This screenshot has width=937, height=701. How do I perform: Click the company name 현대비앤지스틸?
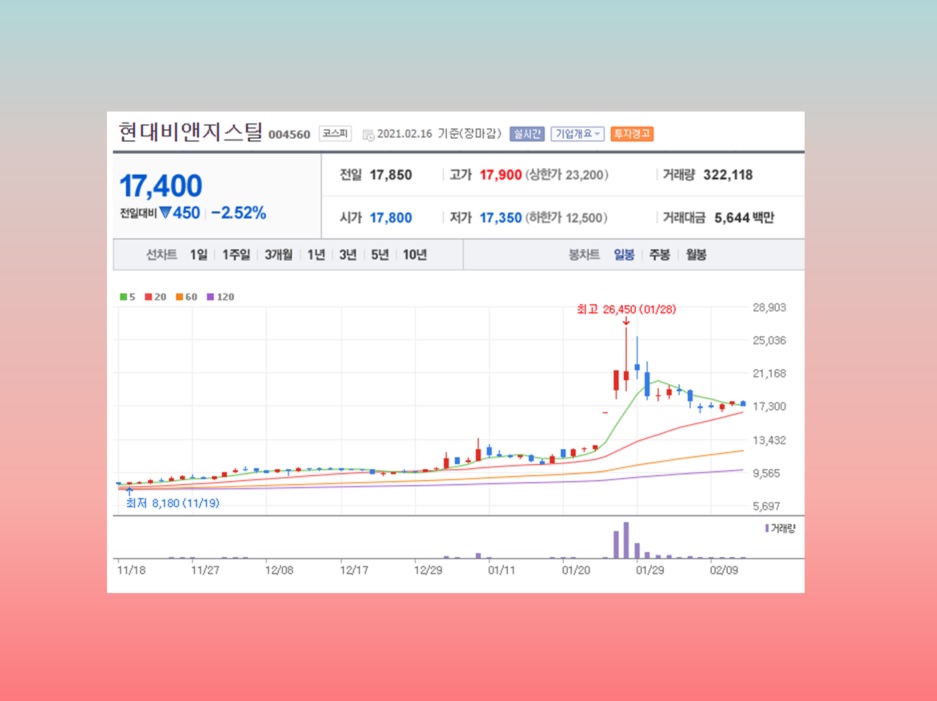(191, 132)
